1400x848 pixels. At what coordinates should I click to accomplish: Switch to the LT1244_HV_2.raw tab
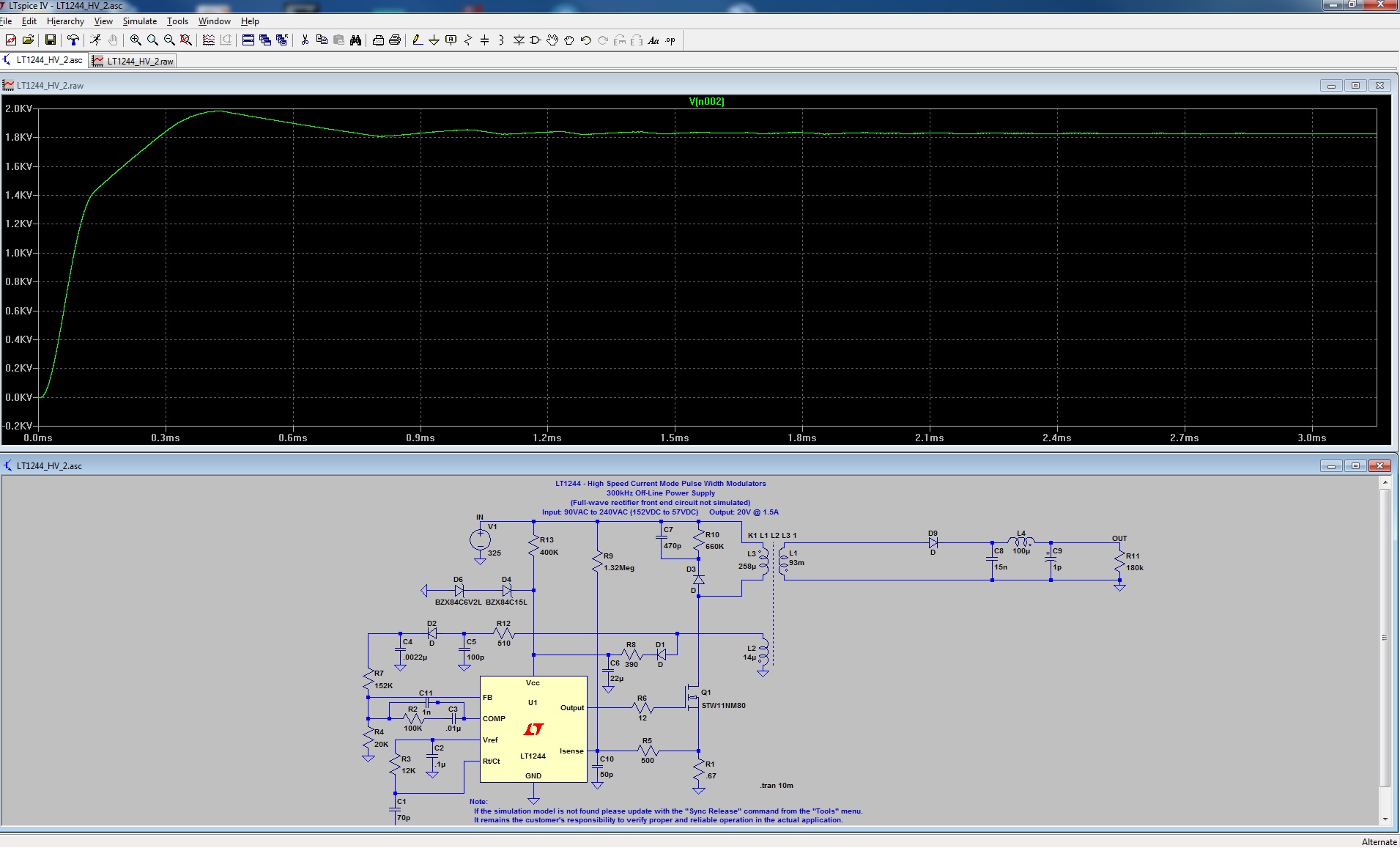tap(133, 61)
